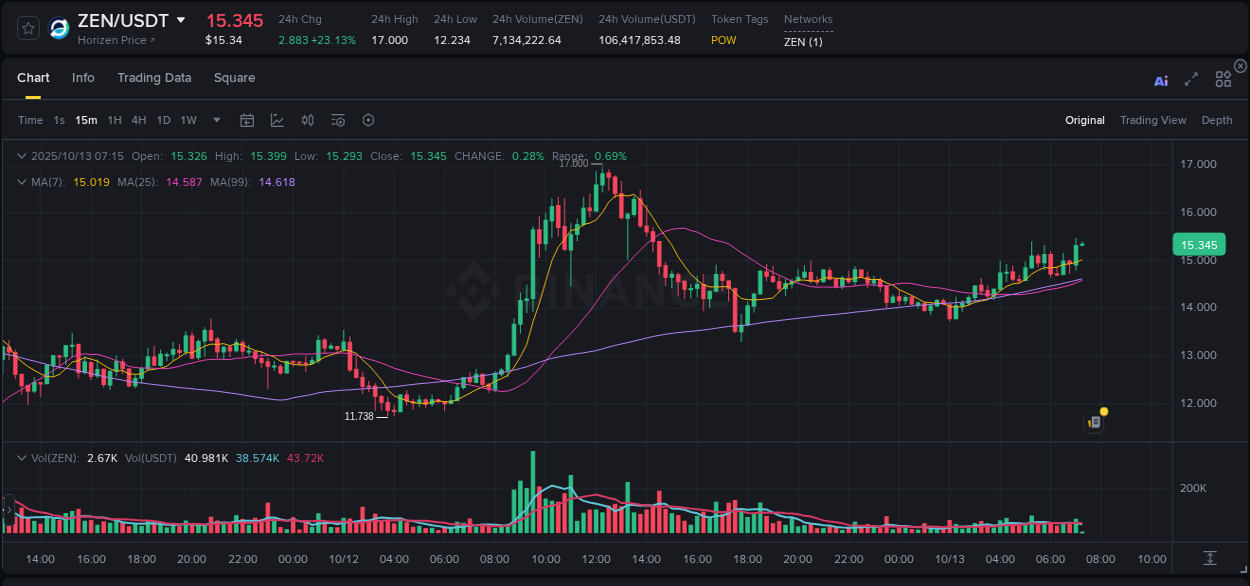Expand chart to fullscreen with diagonal arrows icon
Screen dimensions: 1250x586
click(1190, 79)
